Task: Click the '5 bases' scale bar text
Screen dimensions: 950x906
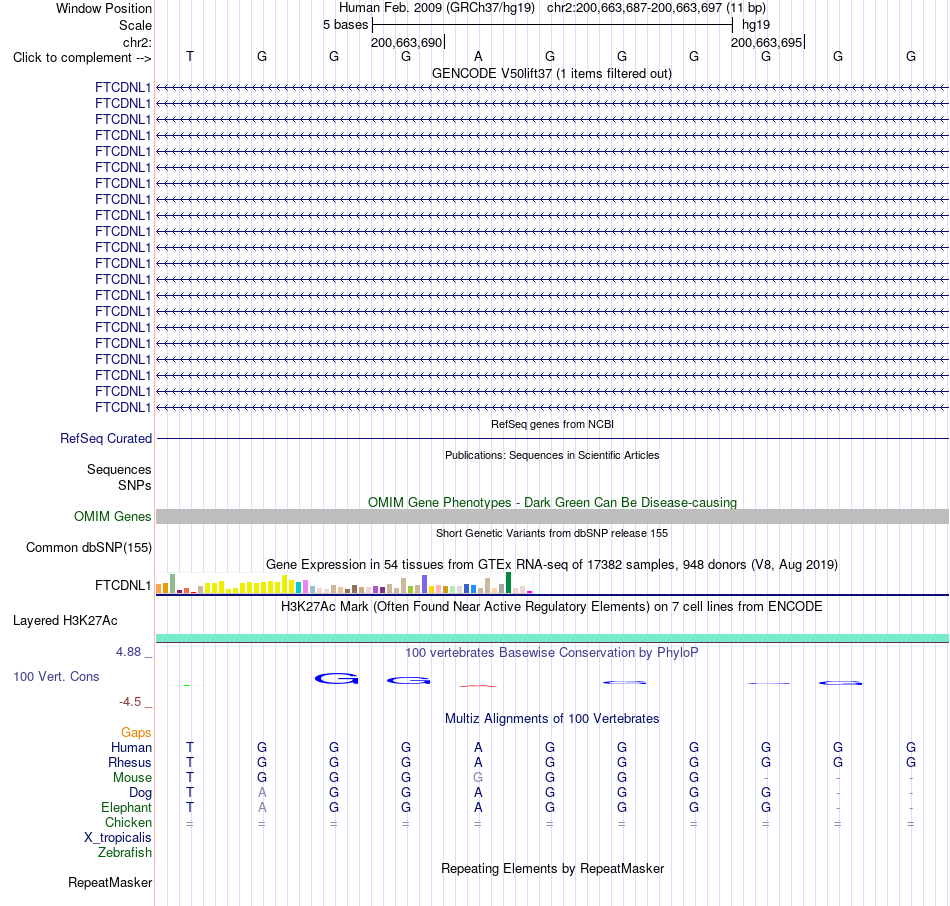Action: (x=345, y=25)
